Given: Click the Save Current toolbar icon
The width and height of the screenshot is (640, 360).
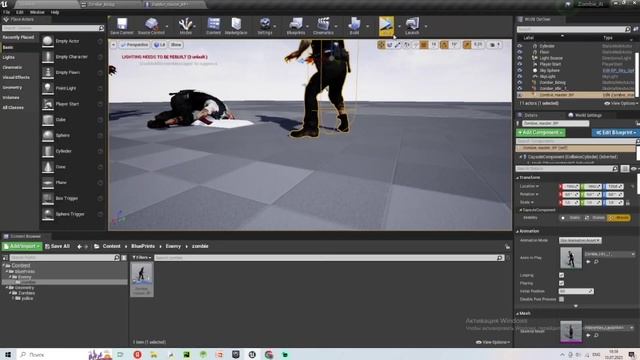Looking at the screenshot, I should click(x=122, y=26).
